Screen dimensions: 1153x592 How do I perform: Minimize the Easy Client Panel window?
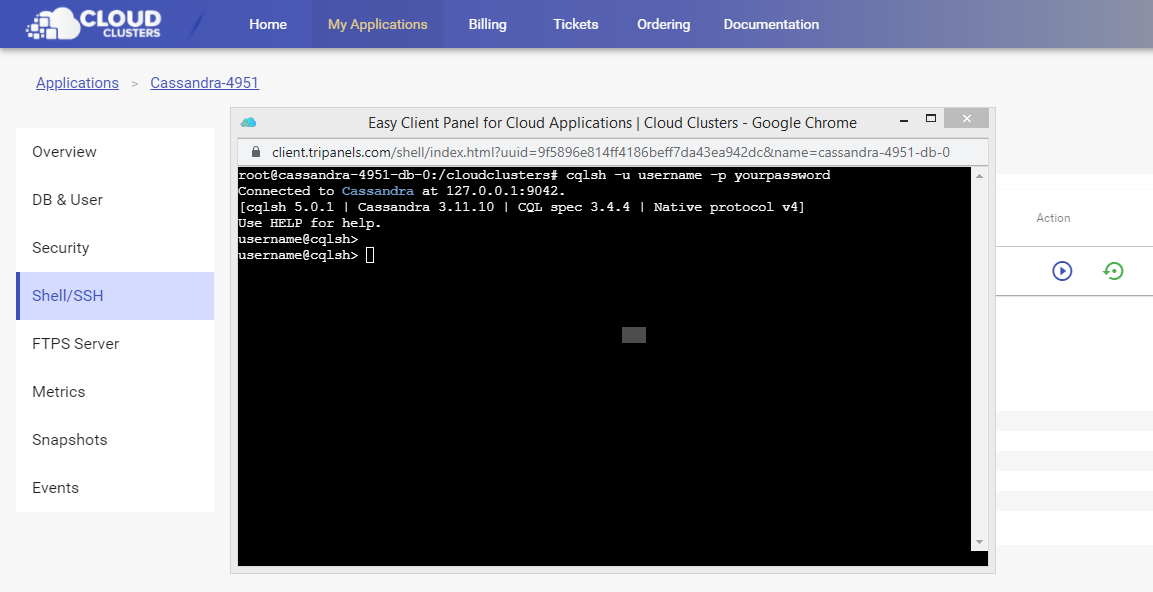[902, 118]
